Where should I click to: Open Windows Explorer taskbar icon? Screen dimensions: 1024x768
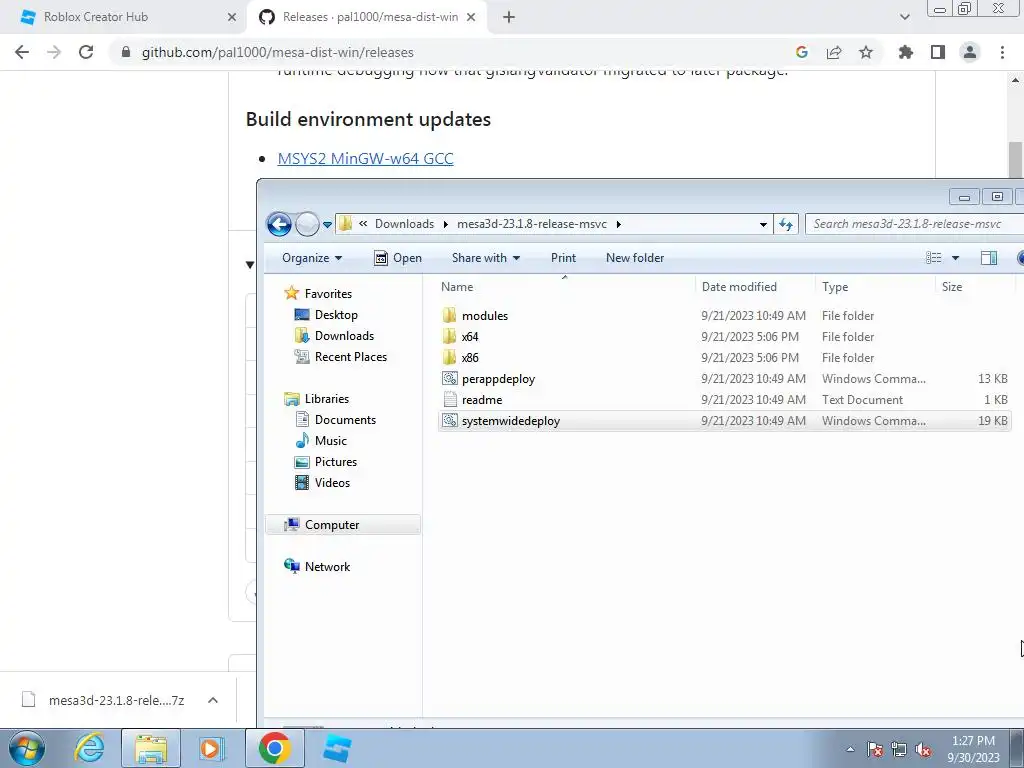pos(151,748)
